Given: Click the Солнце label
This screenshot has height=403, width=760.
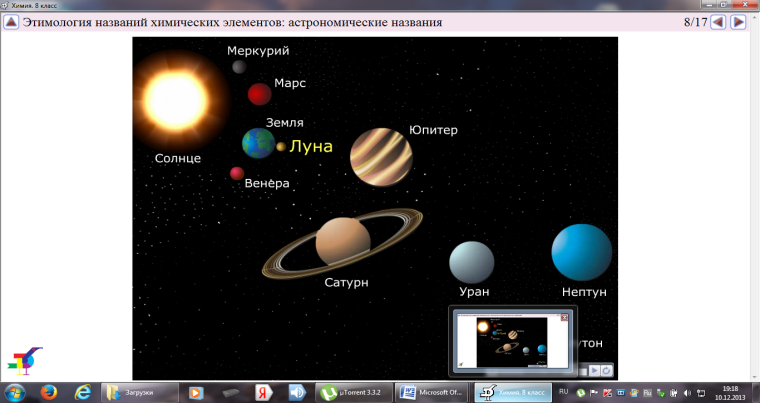Looking at the screenshot, I should pyautogui.click(x=177, y=158).
